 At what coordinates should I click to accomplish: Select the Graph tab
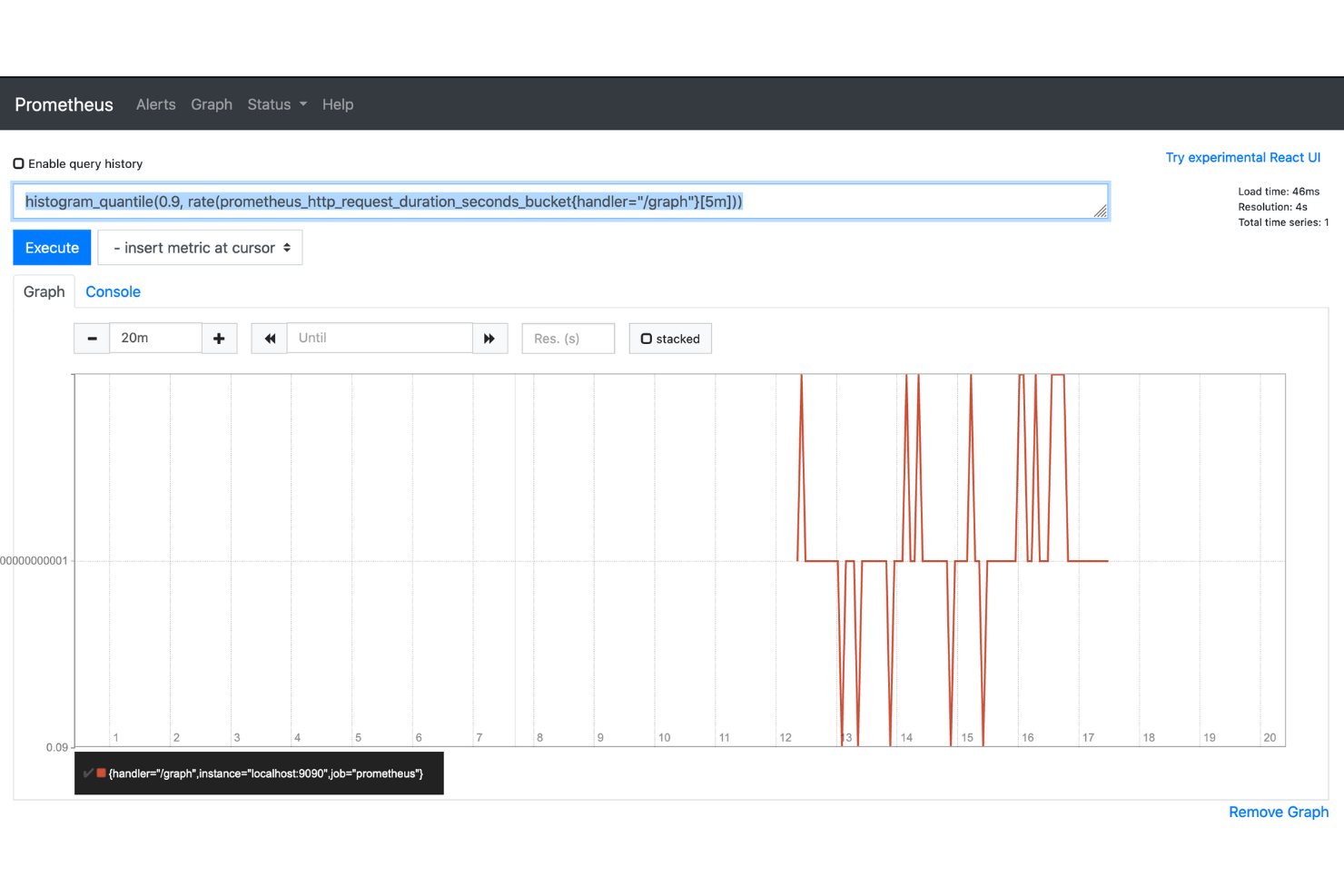(44, 291)
